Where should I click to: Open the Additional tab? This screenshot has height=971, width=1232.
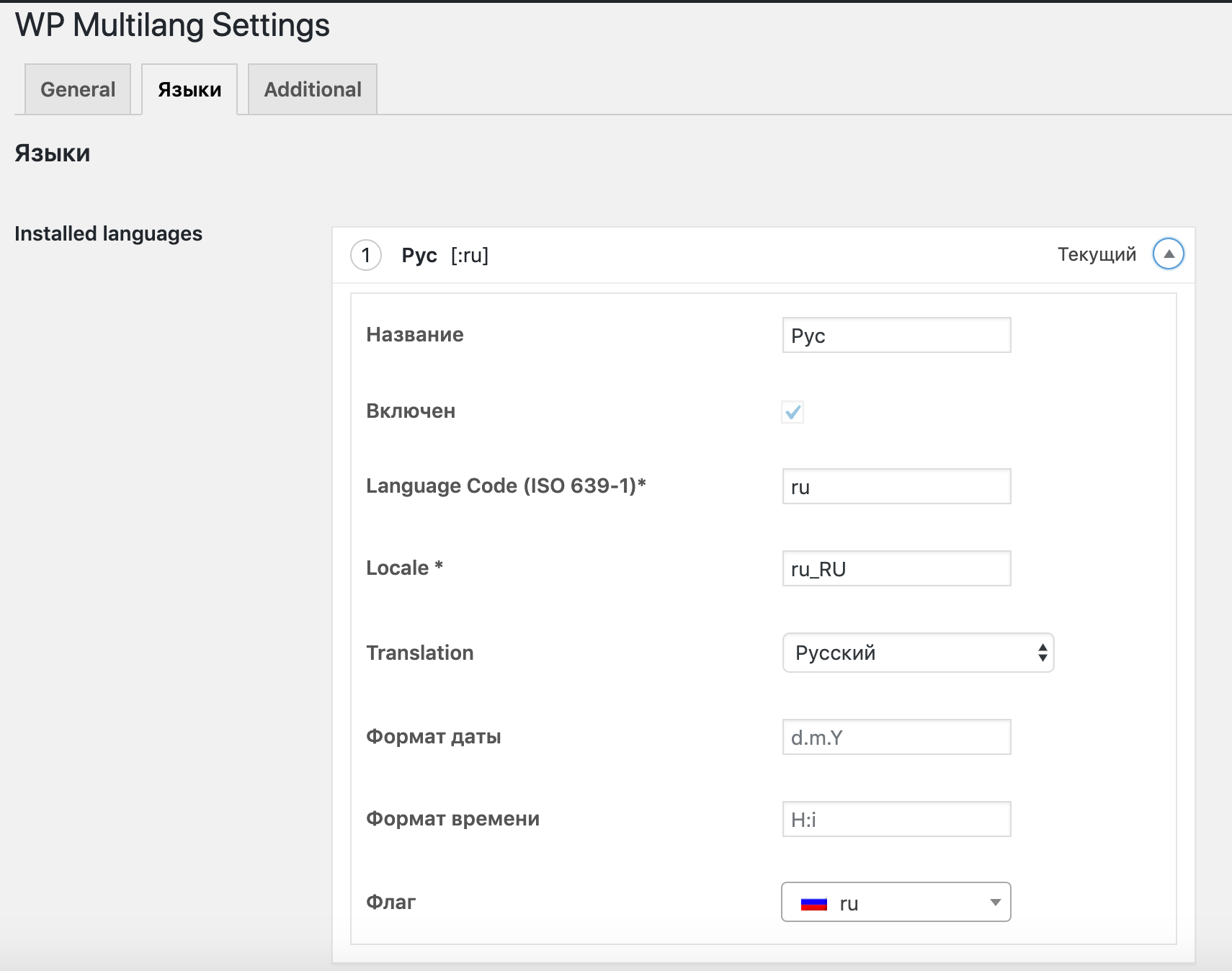[313, 89]
